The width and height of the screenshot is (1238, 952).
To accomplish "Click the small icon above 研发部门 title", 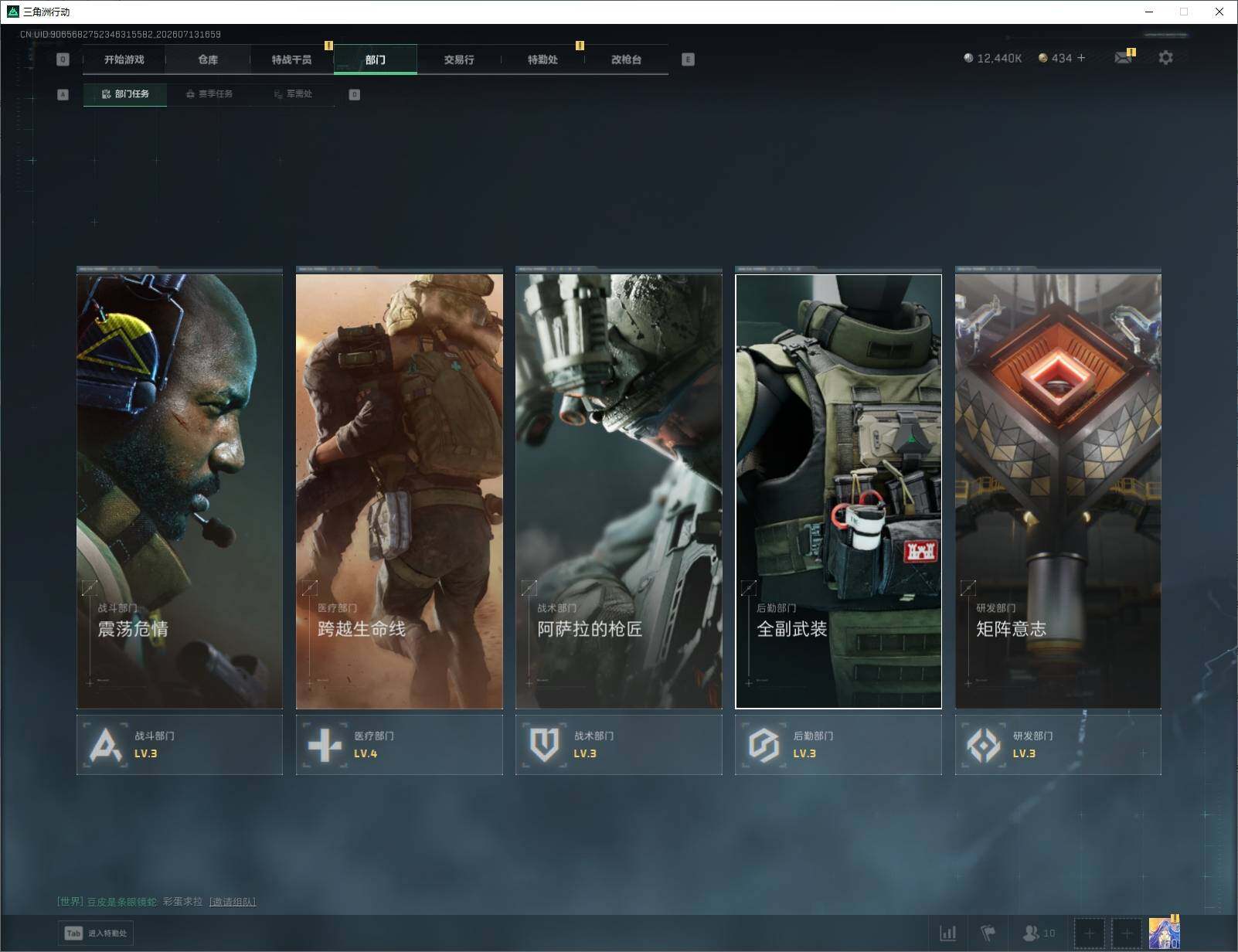I will pyautogui.click(x=968, y=588).
